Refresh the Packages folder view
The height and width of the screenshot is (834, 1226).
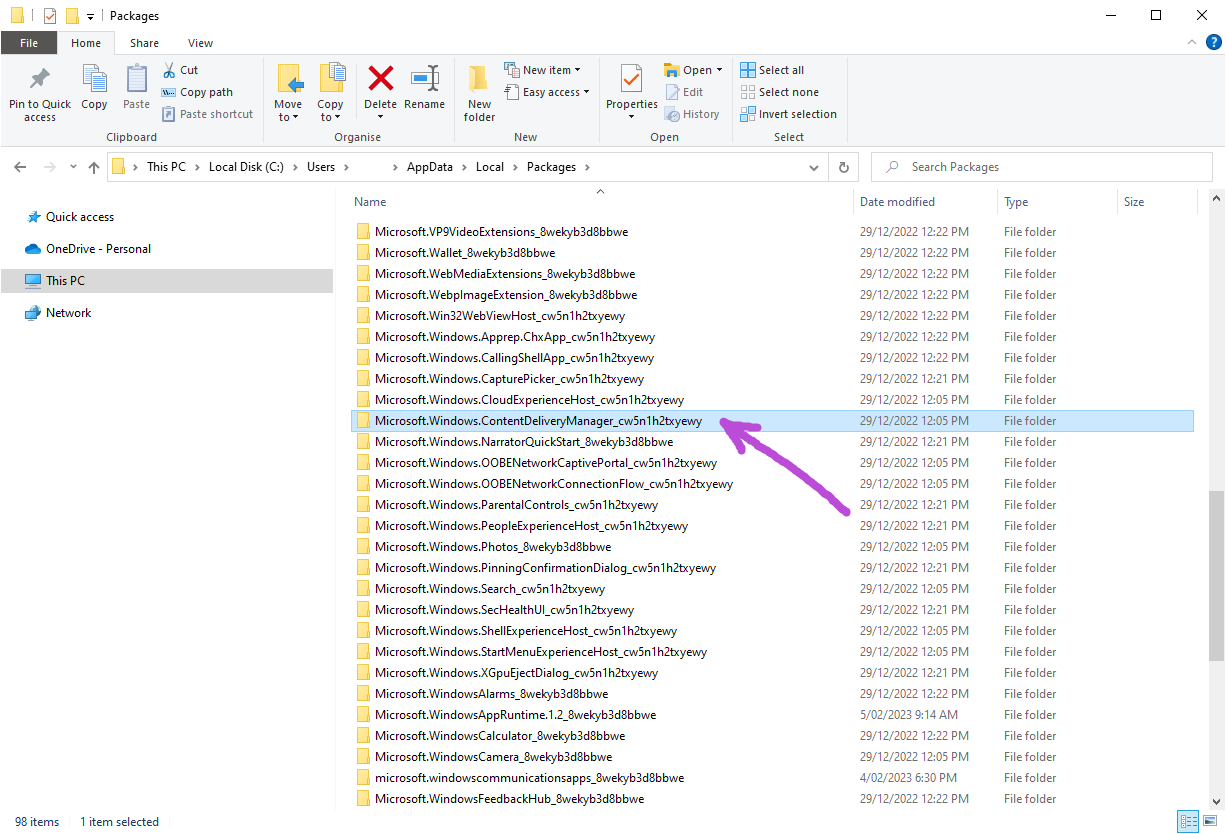[x=844, y=167]
